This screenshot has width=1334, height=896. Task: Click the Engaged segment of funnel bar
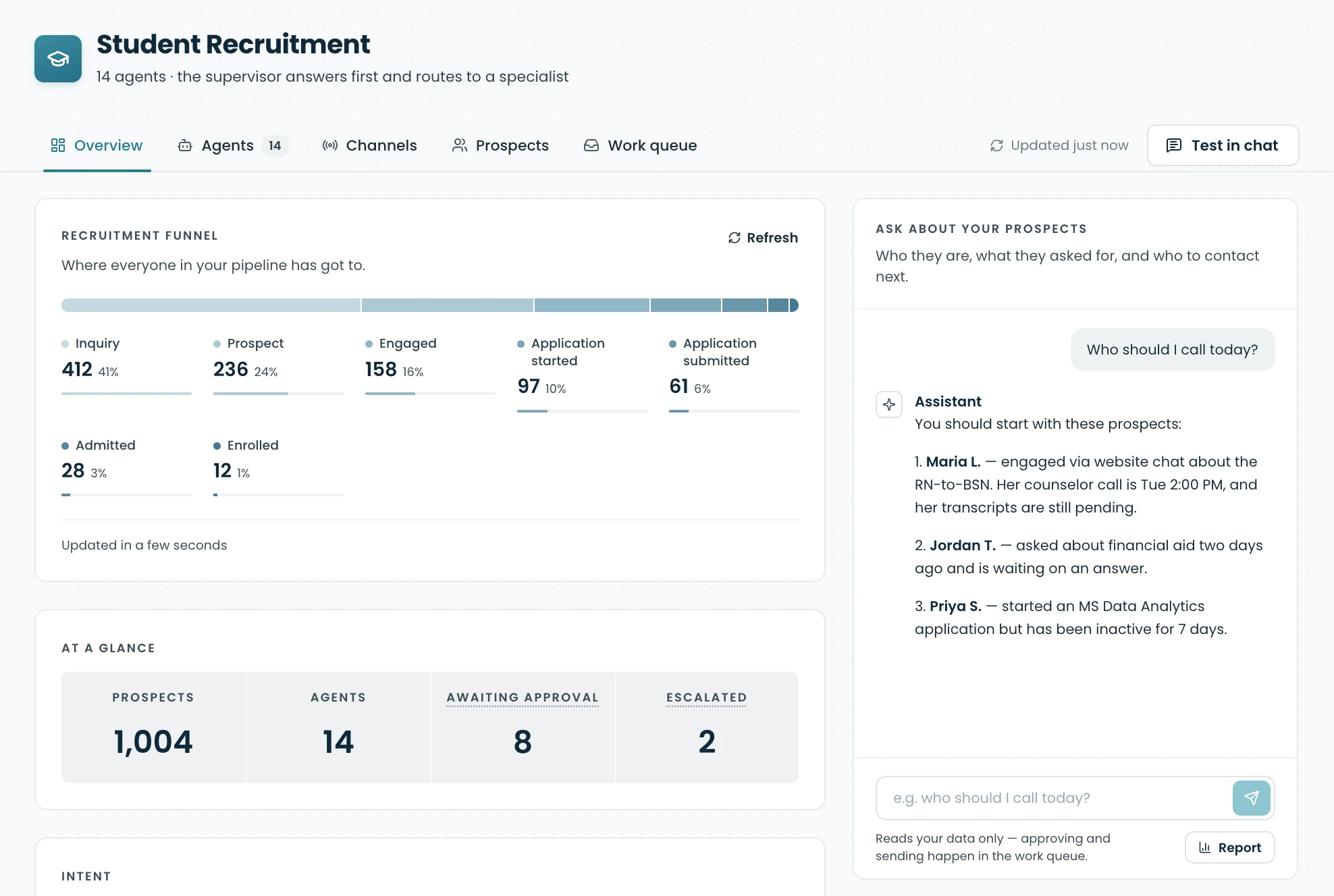click(591, 305)
